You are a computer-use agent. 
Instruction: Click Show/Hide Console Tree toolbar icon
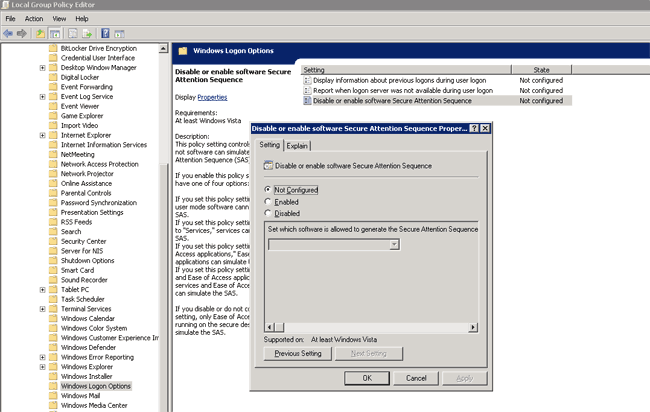[56, 33]
